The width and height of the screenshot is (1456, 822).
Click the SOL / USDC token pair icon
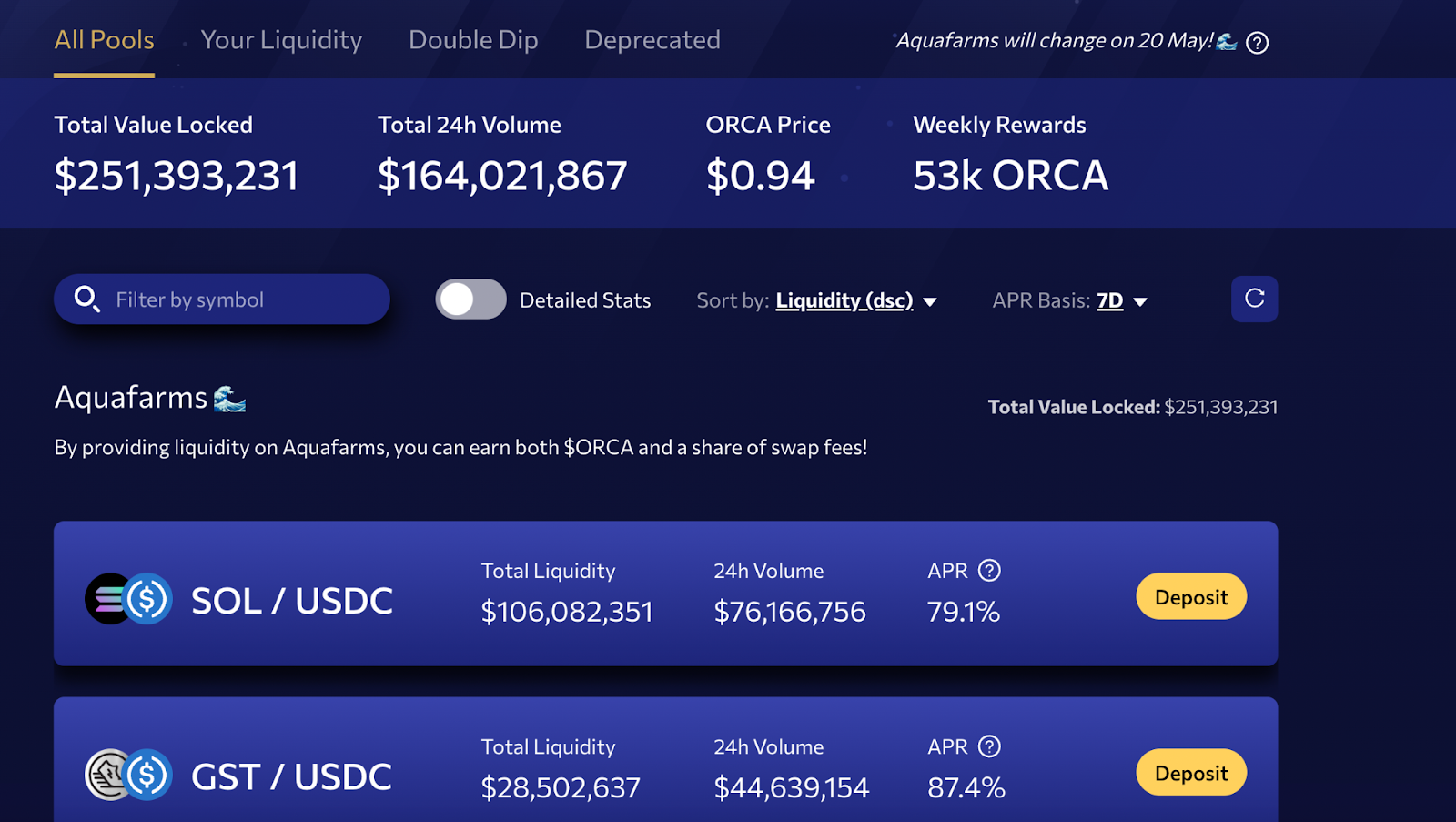(128, 599)
